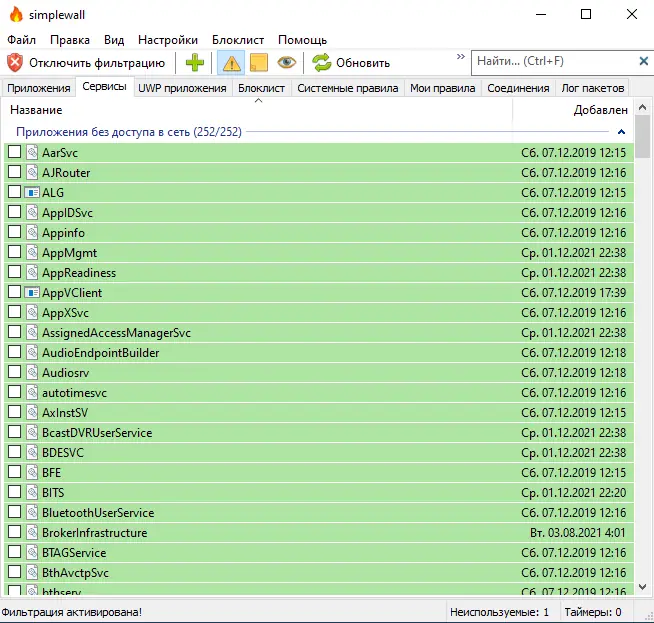654x623 pixels.
Task: Click the scrollbar up arrow
Action: (642, 108)
